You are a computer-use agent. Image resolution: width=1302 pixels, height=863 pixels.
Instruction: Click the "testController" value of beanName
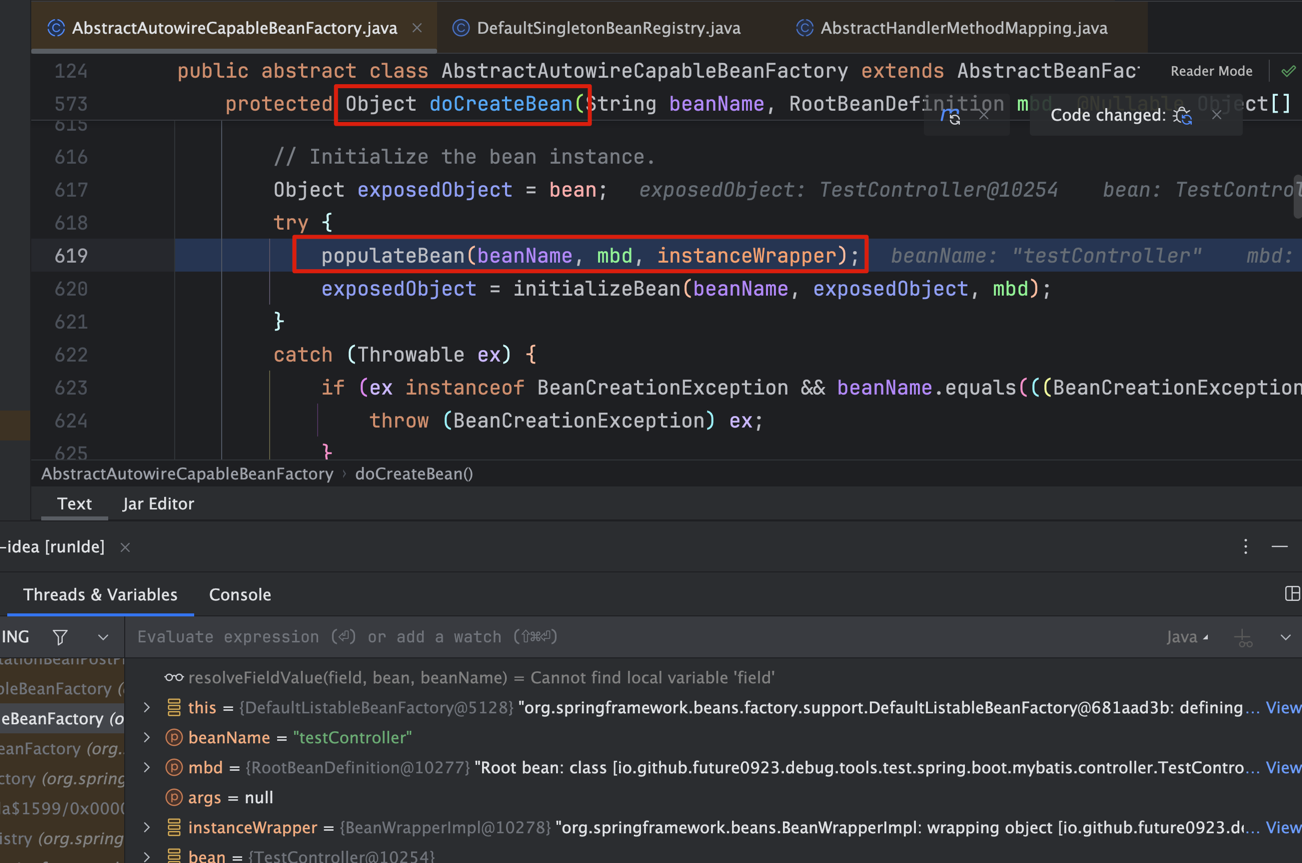[352, 738]
